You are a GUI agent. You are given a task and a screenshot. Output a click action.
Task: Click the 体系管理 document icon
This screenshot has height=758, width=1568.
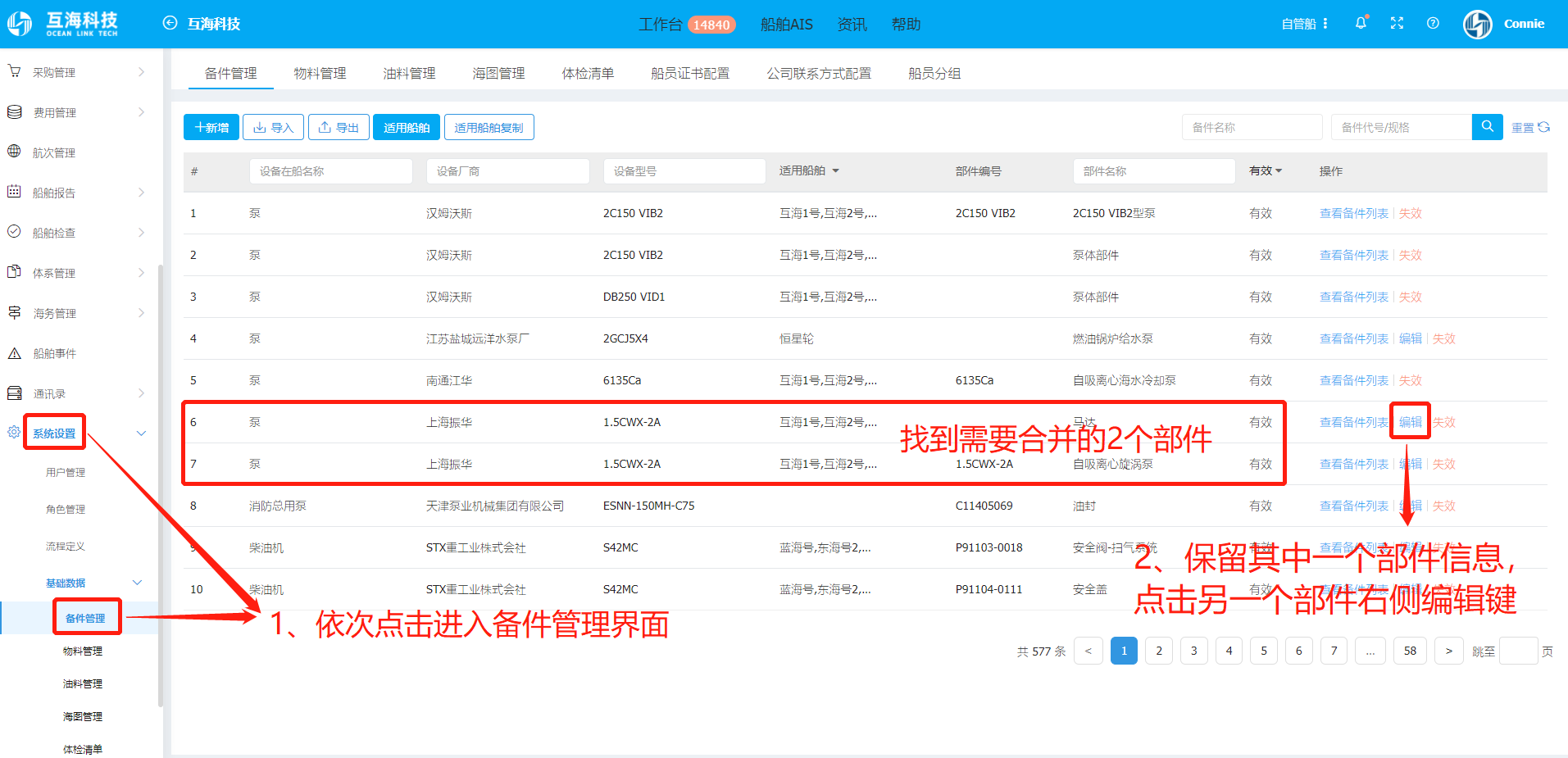pyautogui.click(x=14, y=272)
